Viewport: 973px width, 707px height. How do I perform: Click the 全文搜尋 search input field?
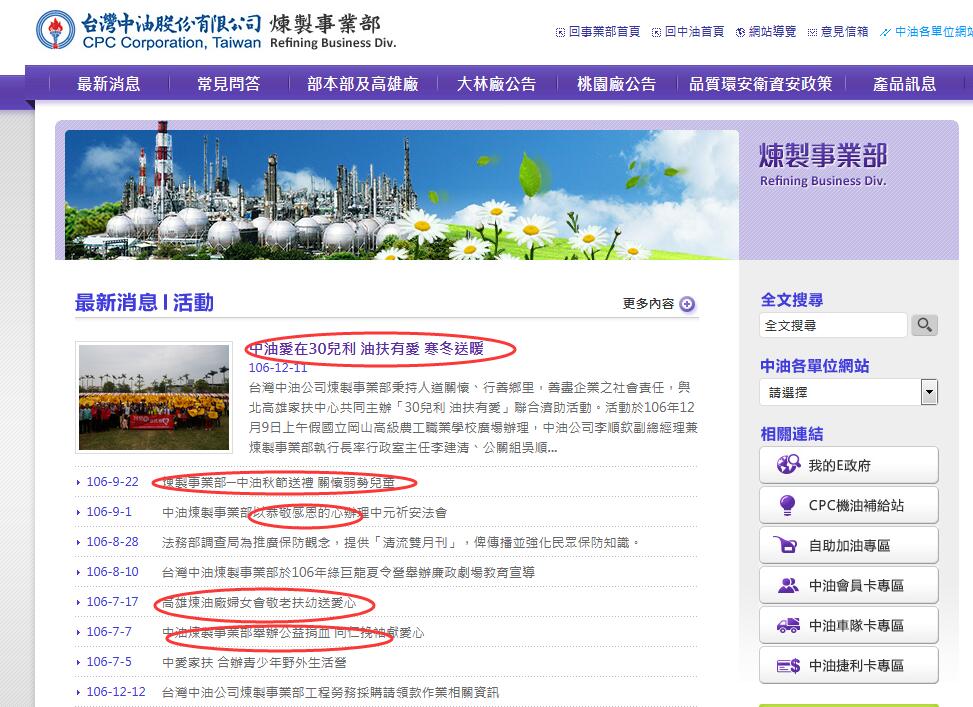pyautogui.click(x=833, y=325)
